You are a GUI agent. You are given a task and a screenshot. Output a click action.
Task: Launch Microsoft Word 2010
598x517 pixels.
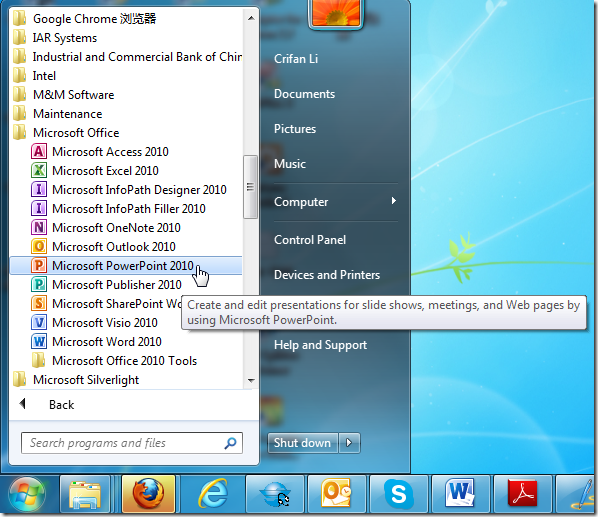pyautogui.click(x=126, y=342)
